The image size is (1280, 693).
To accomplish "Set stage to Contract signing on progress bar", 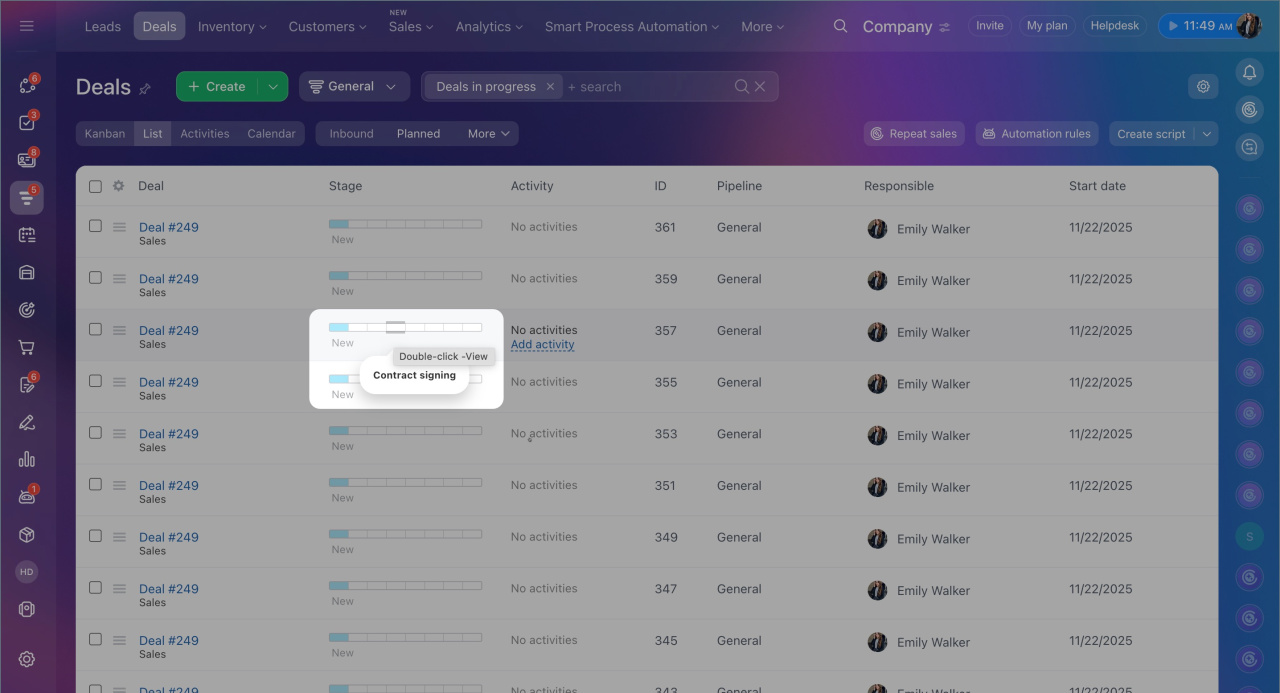I will point(395,327).
